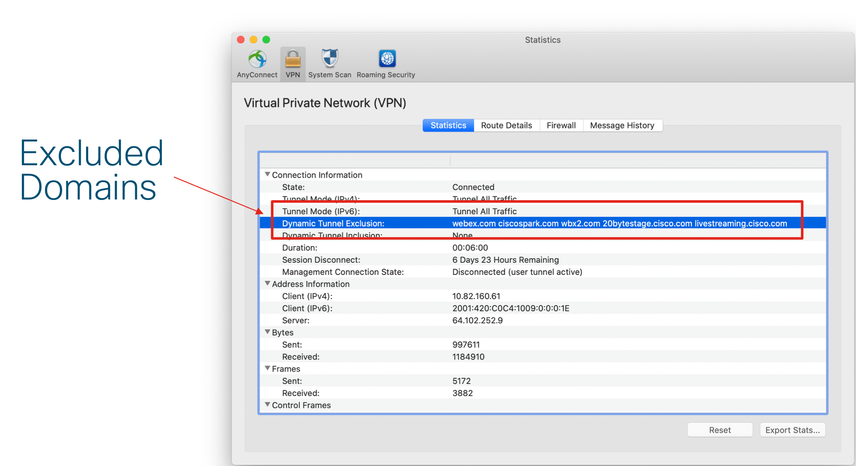Select the Management Connection State row
This screenshot has width=856, height=466.
[x=543, y=272]
